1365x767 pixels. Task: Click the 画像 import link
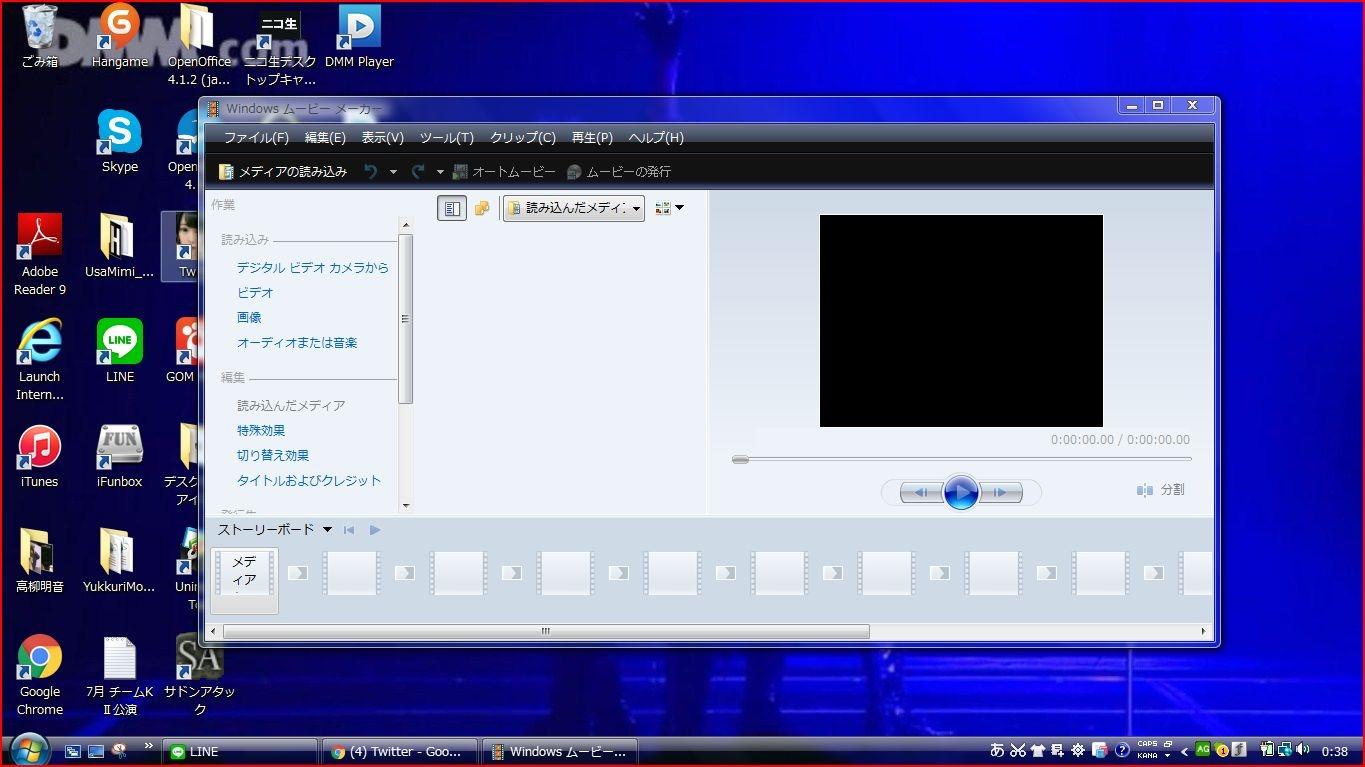click(x=249, y=317)
